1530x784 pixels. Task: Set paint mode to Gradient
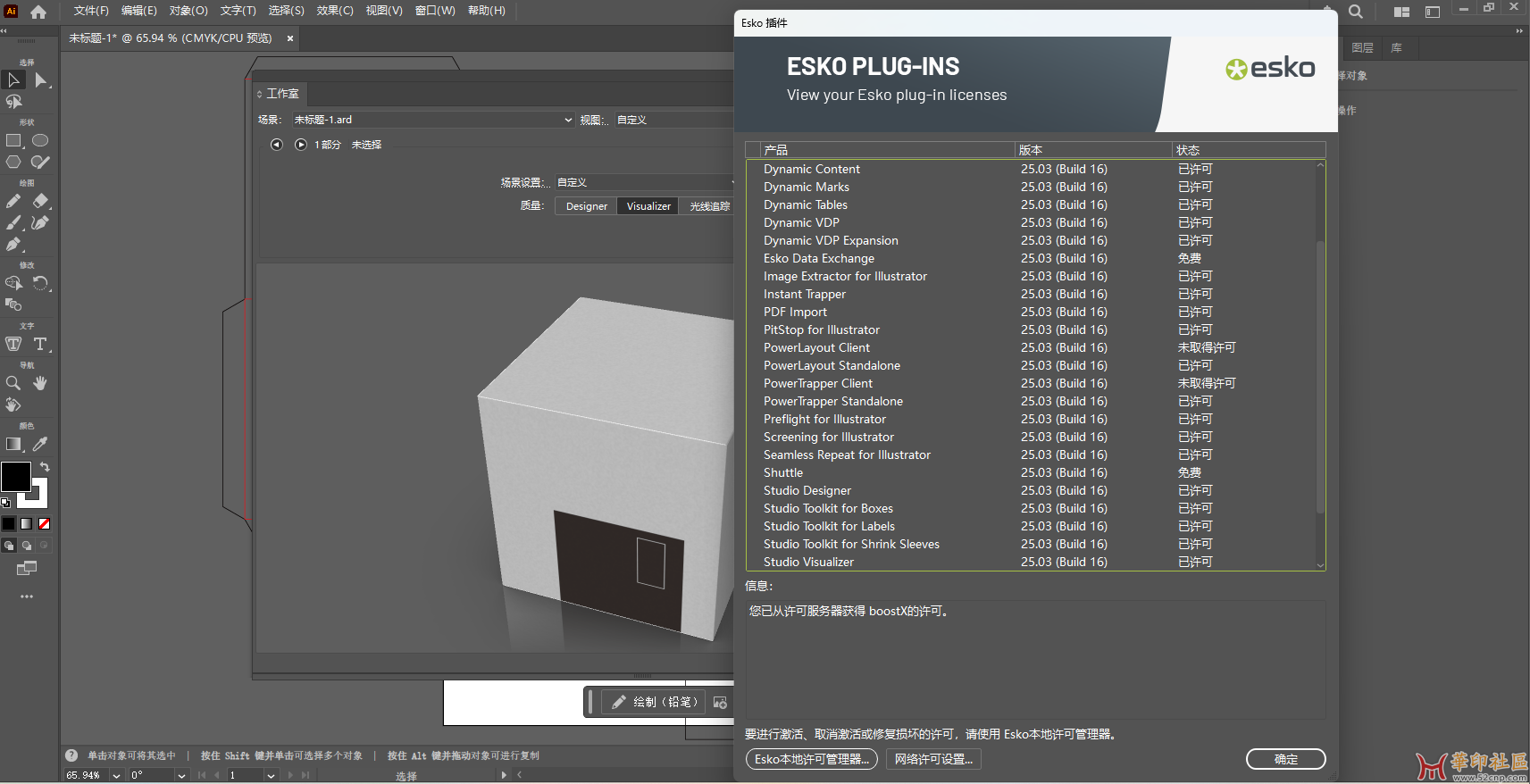pos(27,524)
